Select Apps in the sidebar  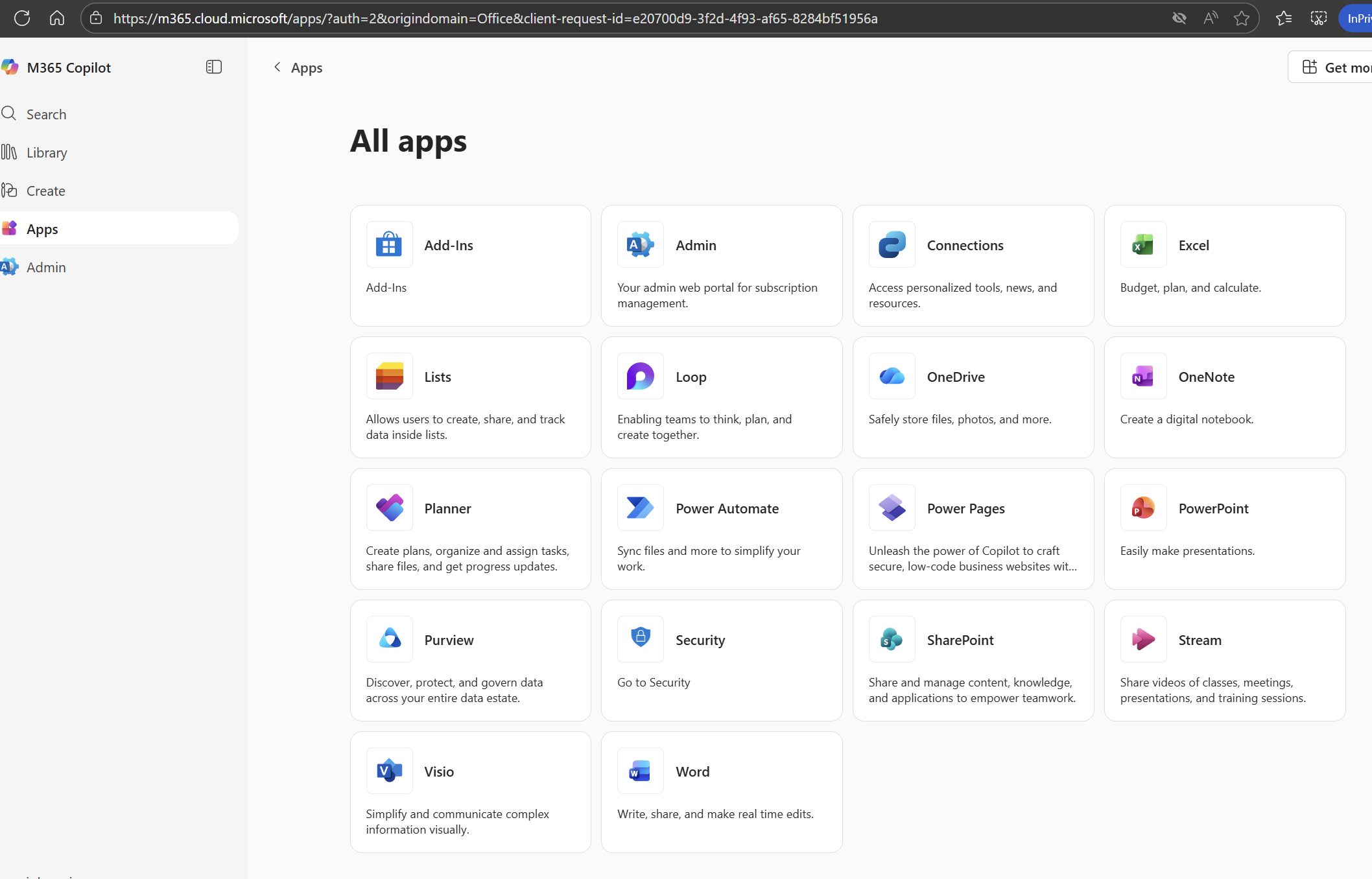pos(119,228)
